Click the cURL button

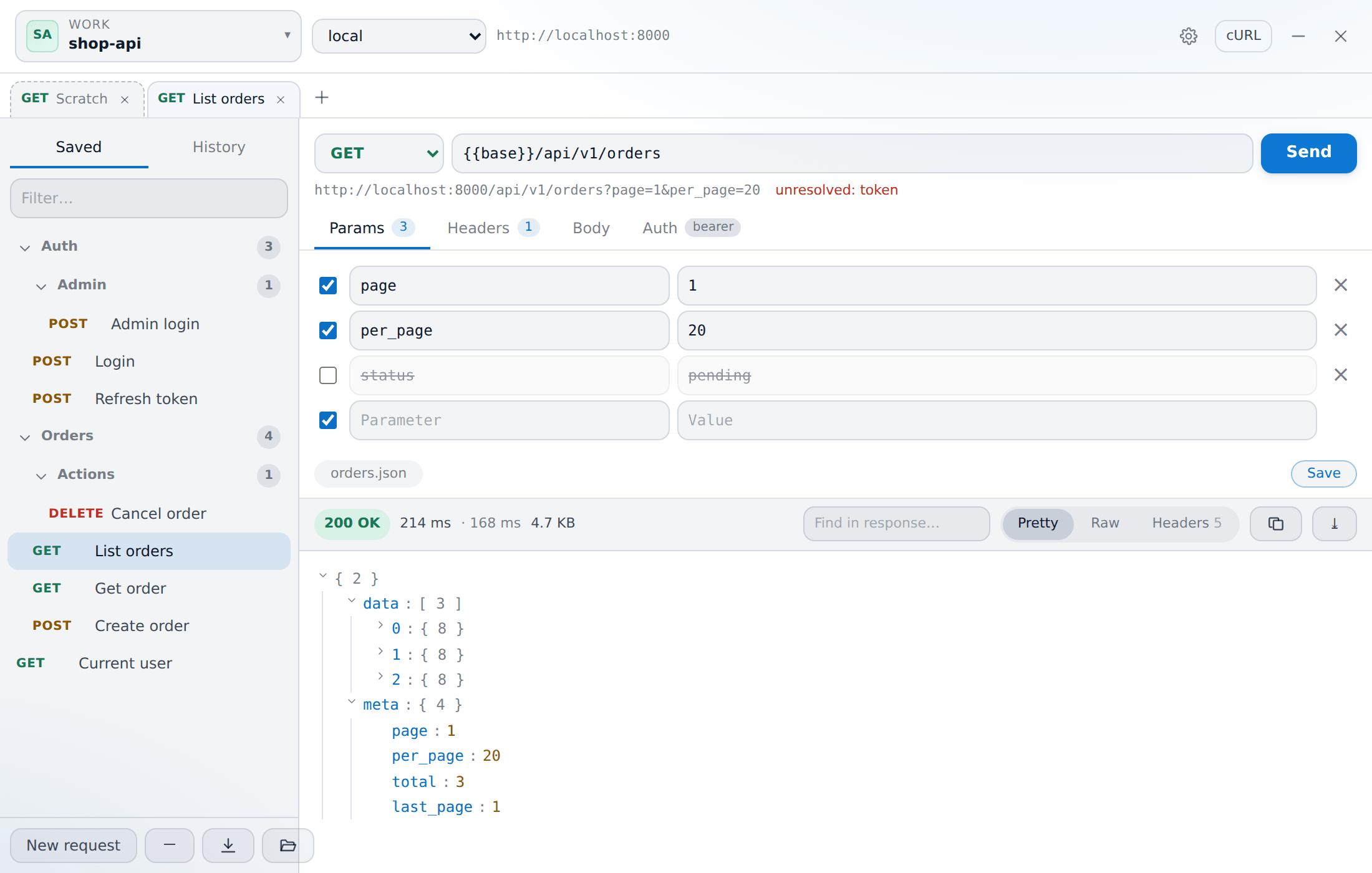click(x=1244, y=36)
